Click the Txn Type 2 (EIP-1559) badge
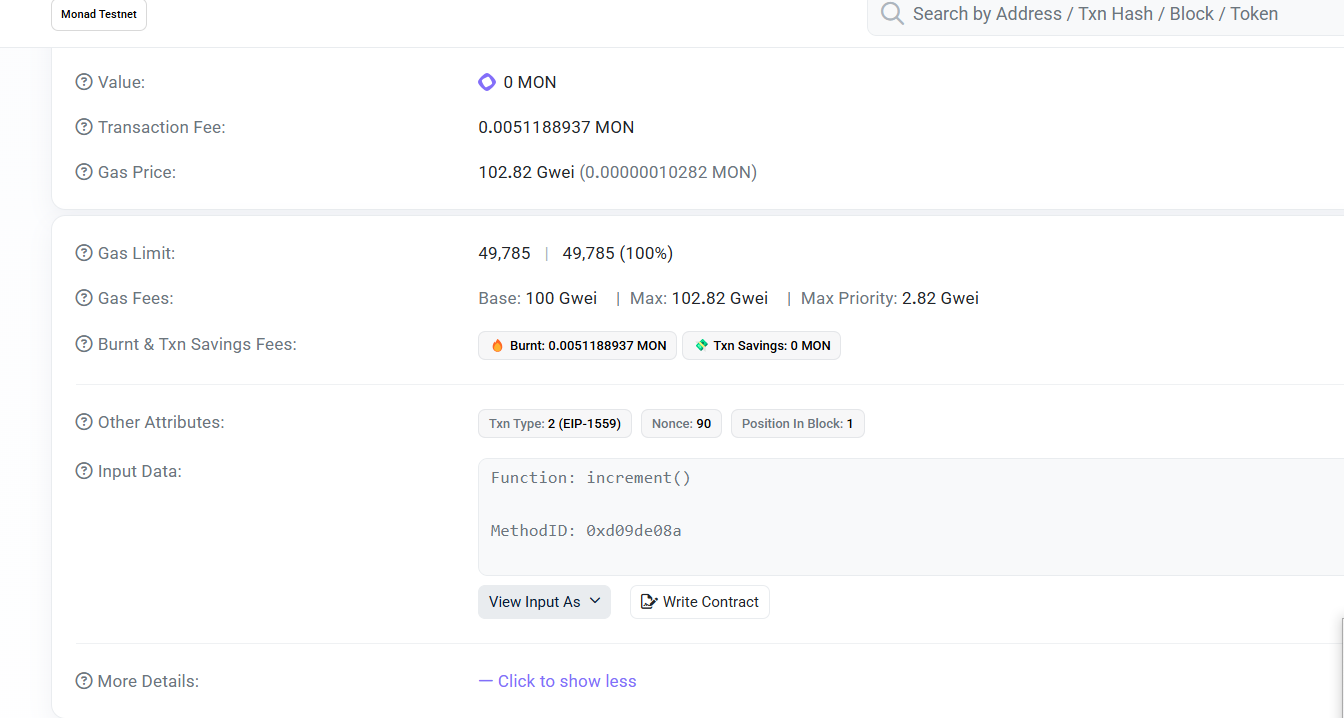 pyautogui.click(x=555, y=424)
